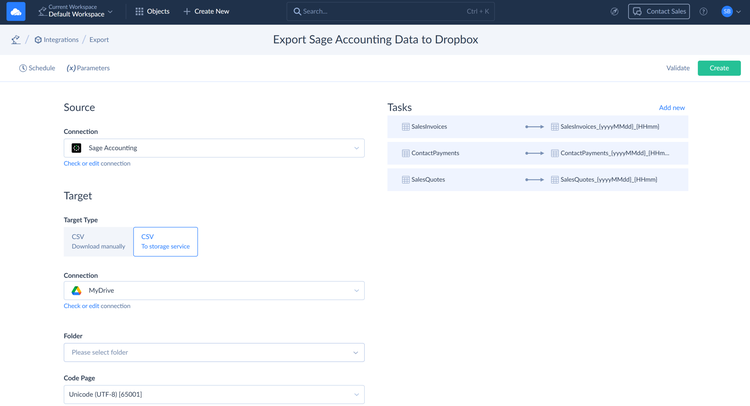The width and height of the screenshot is (750, 406).
Task: Open the ContactPayments task row
Action: click(538, 153)
